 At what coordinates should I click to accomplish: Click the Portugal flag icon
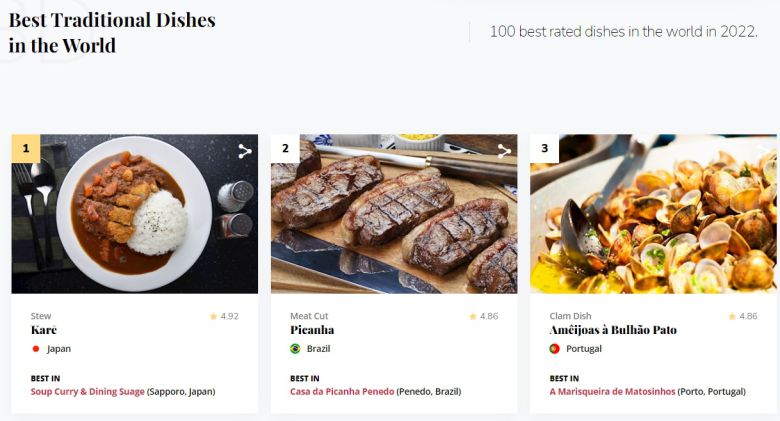tap(554, 349)
